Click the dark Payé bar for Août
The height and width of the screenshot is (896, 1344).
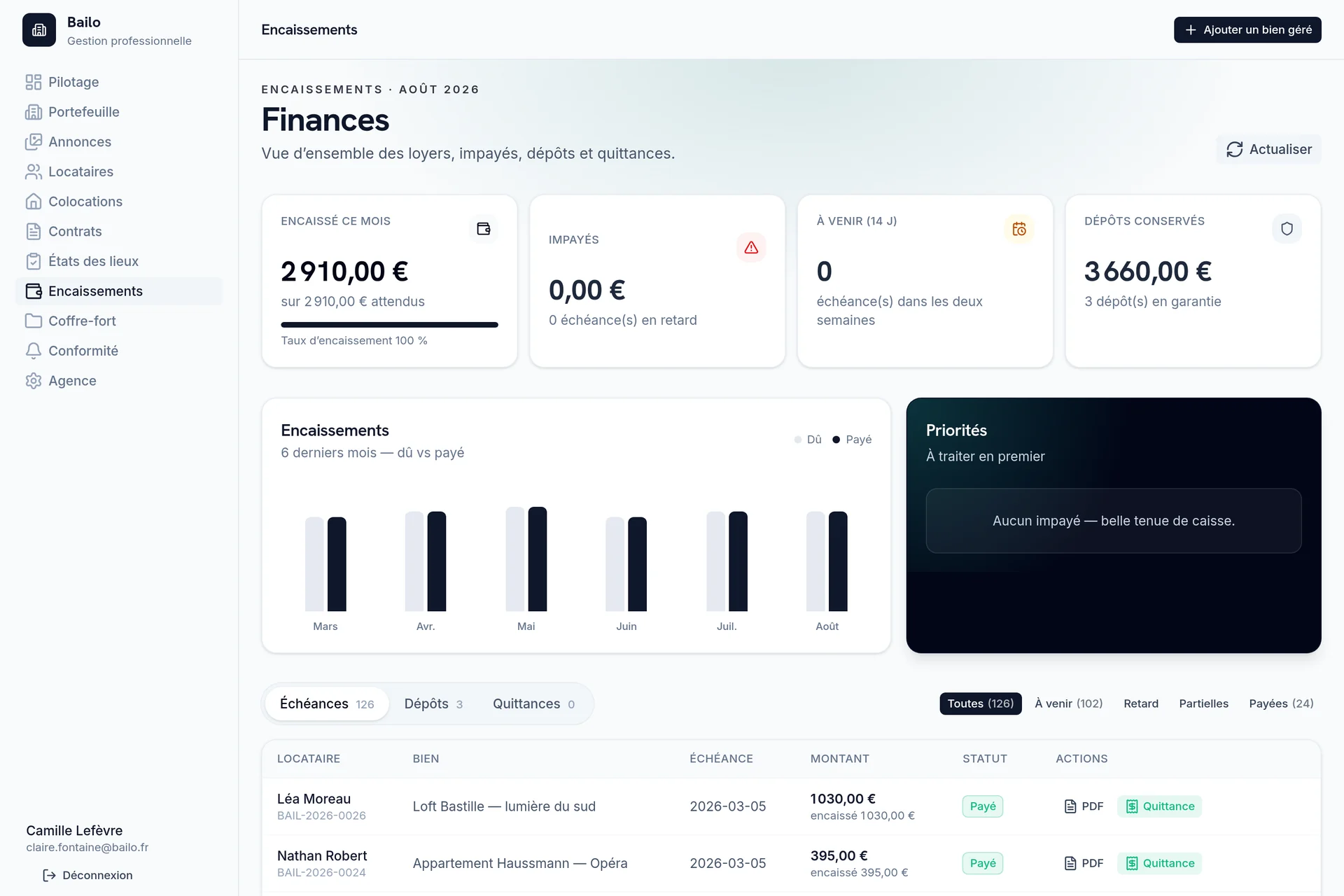pyautogui.click(x=838, y=561)
